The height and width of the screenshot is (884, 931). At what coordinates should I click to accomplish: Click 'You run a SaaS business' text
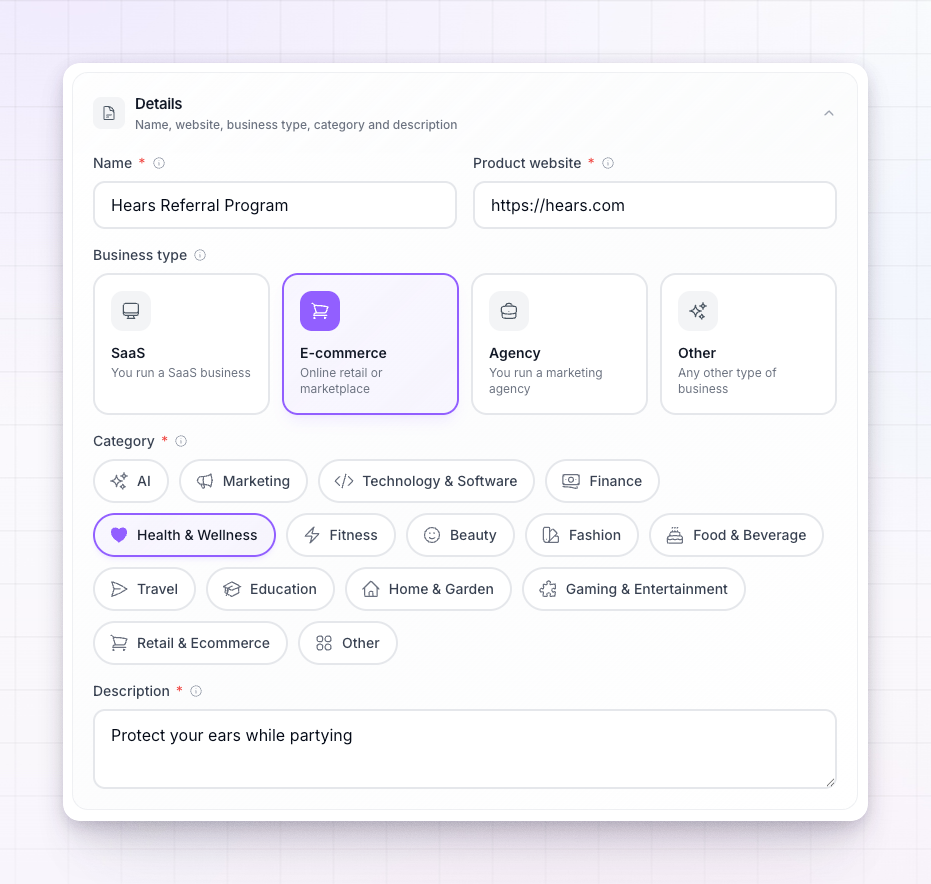pos(181,373)
